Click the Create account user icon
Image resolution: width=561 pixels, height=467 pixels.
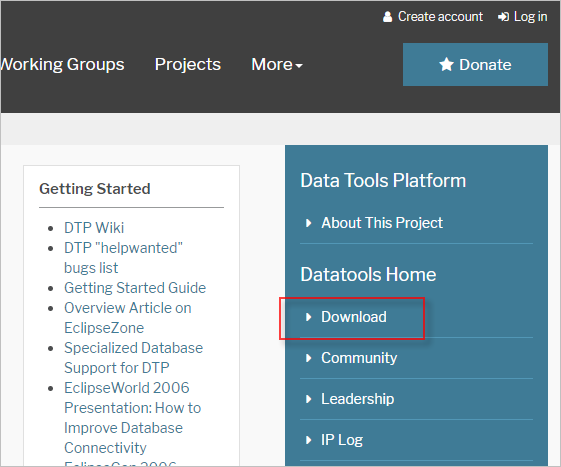click(x=387, y=16)
